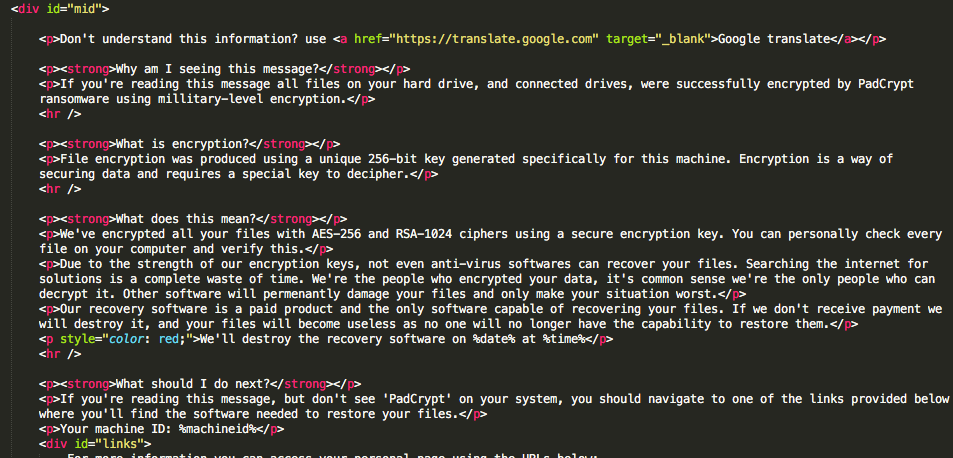
Task: Click 'Don't understand this information?' text
Action: (x=179, y=39)
